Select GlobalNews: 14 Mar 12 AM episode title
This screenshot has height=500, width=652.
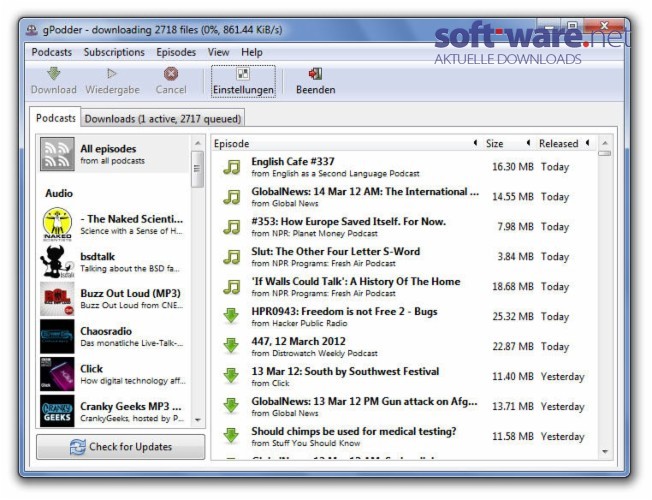365,192
